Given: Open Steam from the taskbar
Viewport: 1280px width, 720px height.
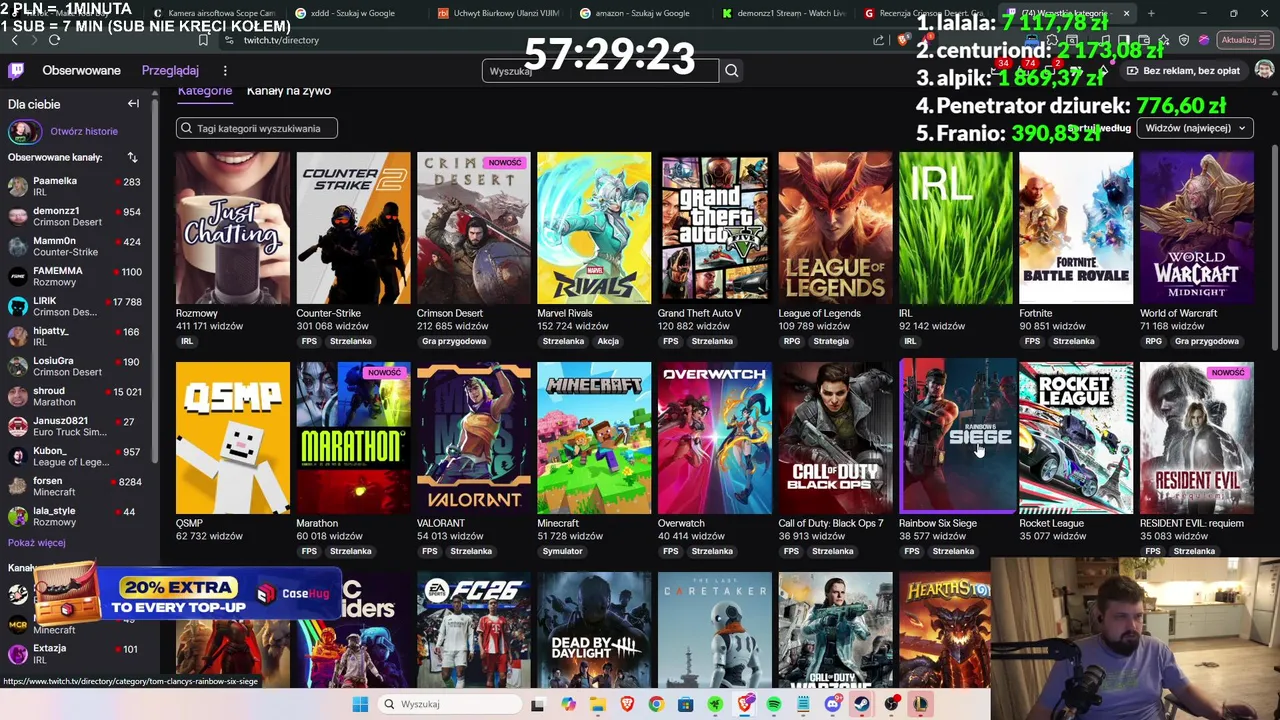Looking at the screenshot, I should tap(861, 704).
